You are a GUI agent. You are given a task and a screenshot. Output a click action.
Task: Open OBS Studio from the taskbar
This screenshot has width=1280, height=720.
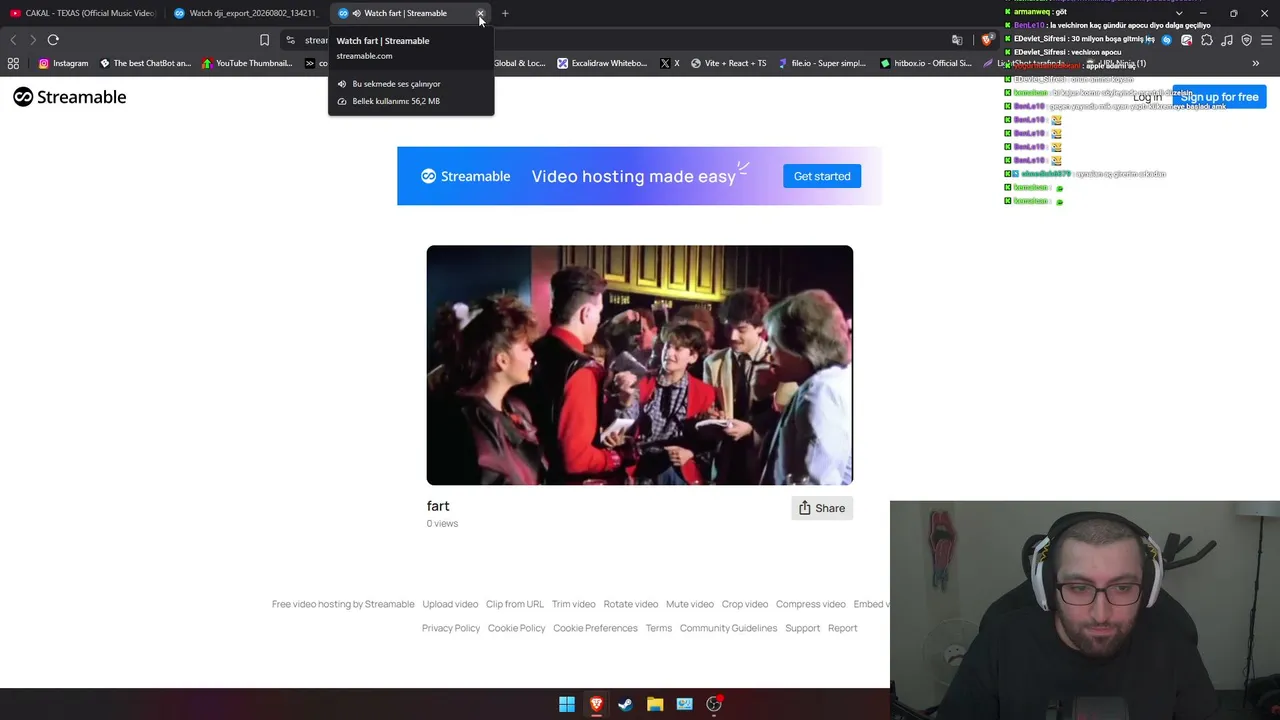click(x=714, y=704)
